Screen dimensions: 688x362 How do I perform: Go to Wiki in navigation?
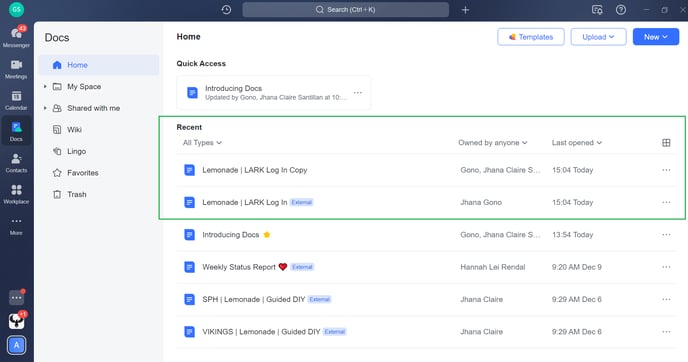(x=74, y=129)
